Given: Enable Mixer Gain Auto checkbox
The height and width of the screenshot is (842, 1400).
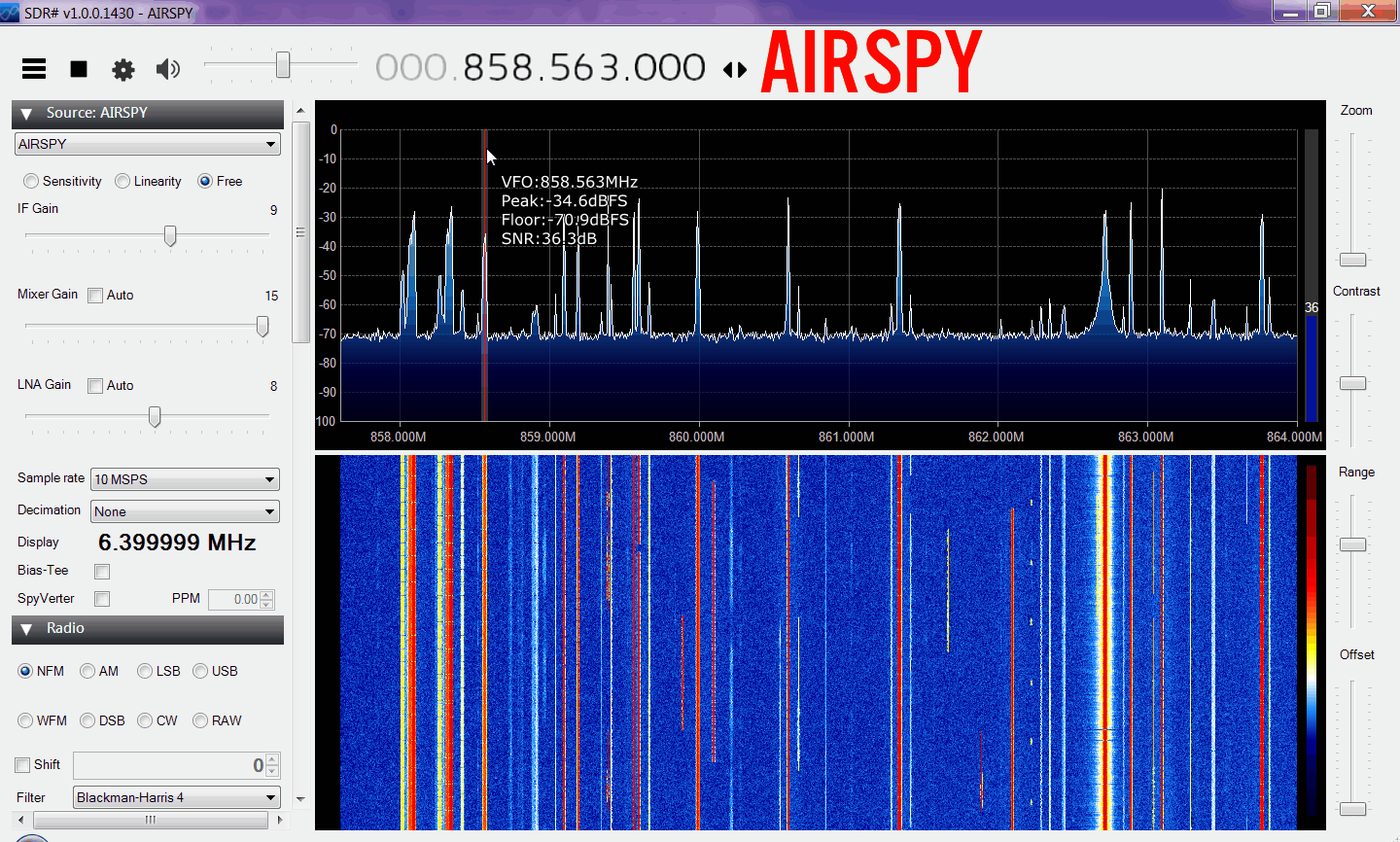Looking at the screenshot, I should coord(95,296).
